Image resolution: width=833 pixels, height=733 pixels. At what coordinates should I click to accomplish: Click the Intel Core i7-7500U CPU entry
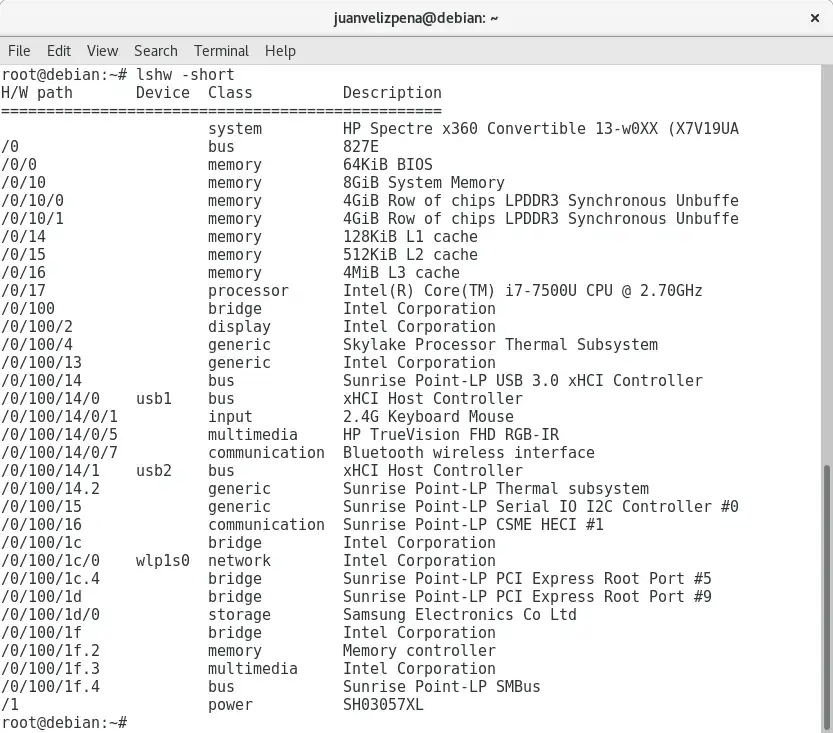(x=523, y=291)
